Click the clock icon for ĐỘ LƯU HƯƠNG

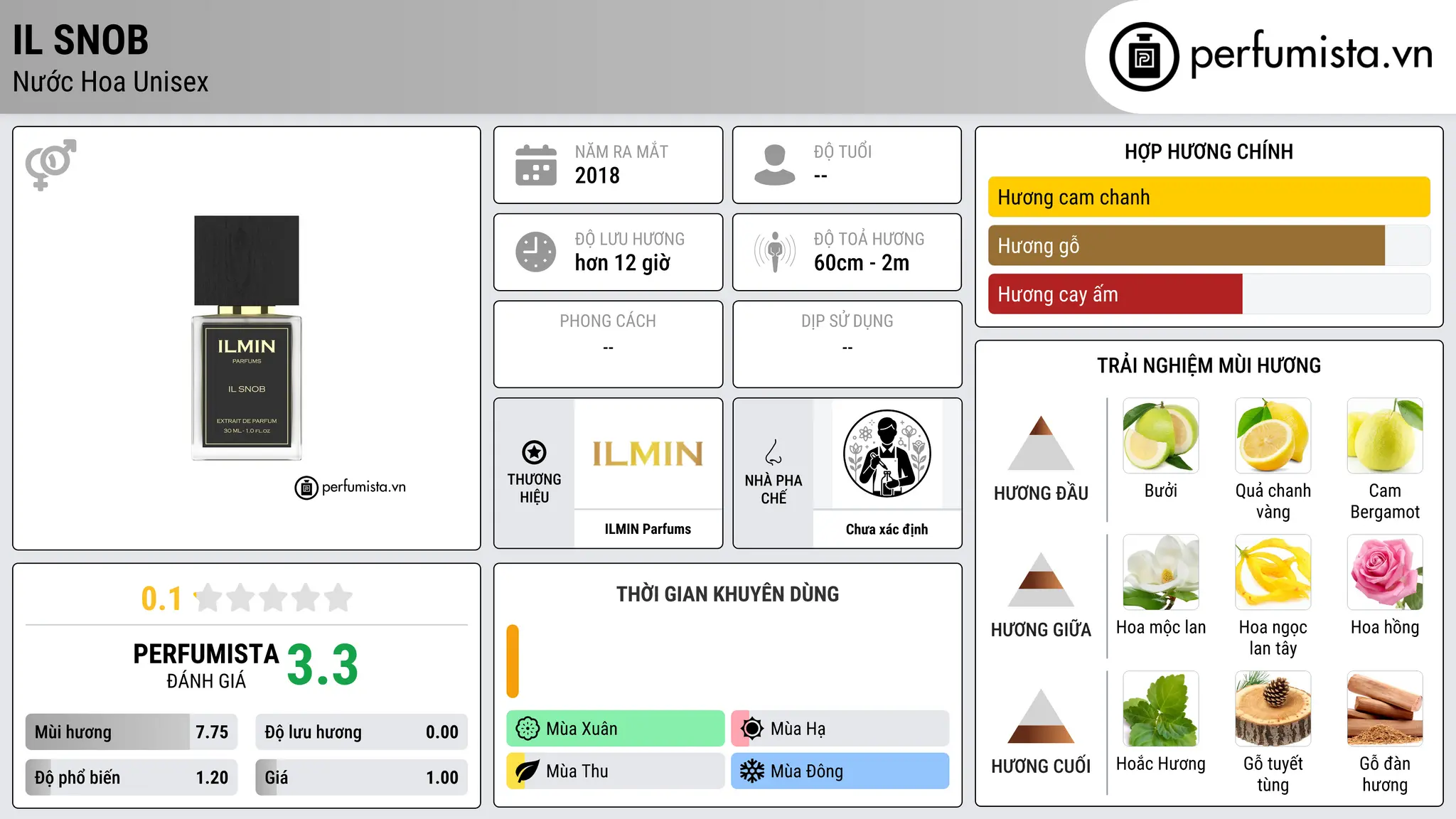(536, 252)
